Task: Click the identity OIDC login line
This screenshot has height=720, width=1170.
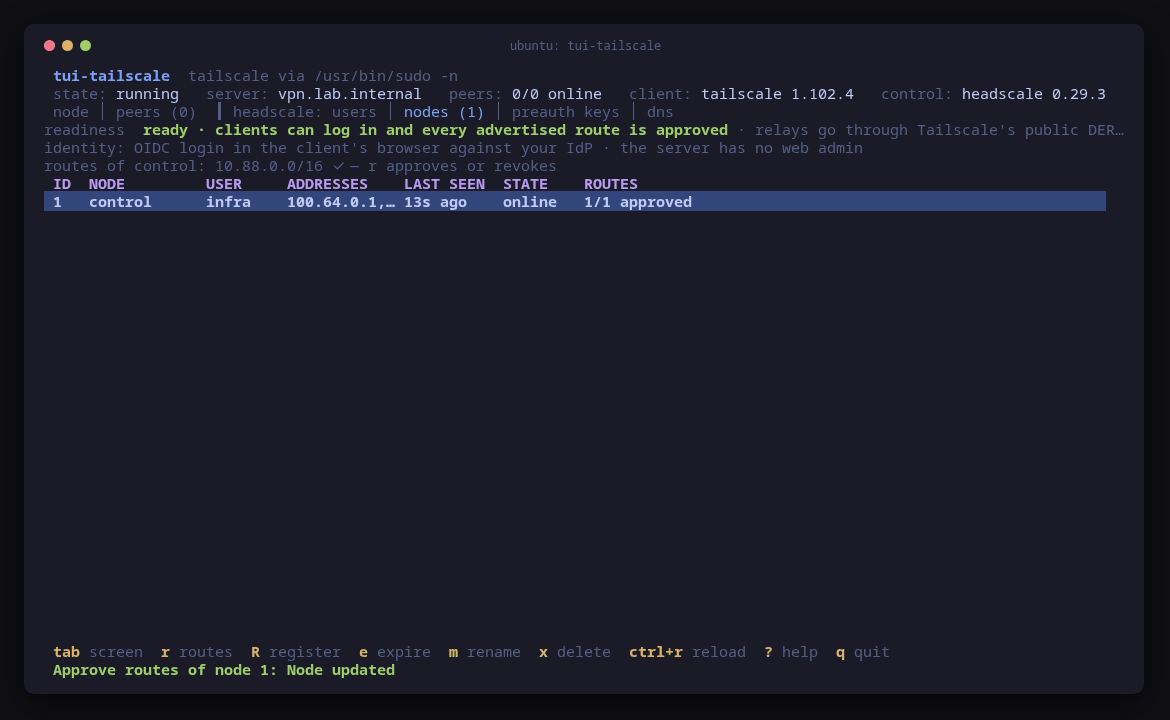Action: 453,148
